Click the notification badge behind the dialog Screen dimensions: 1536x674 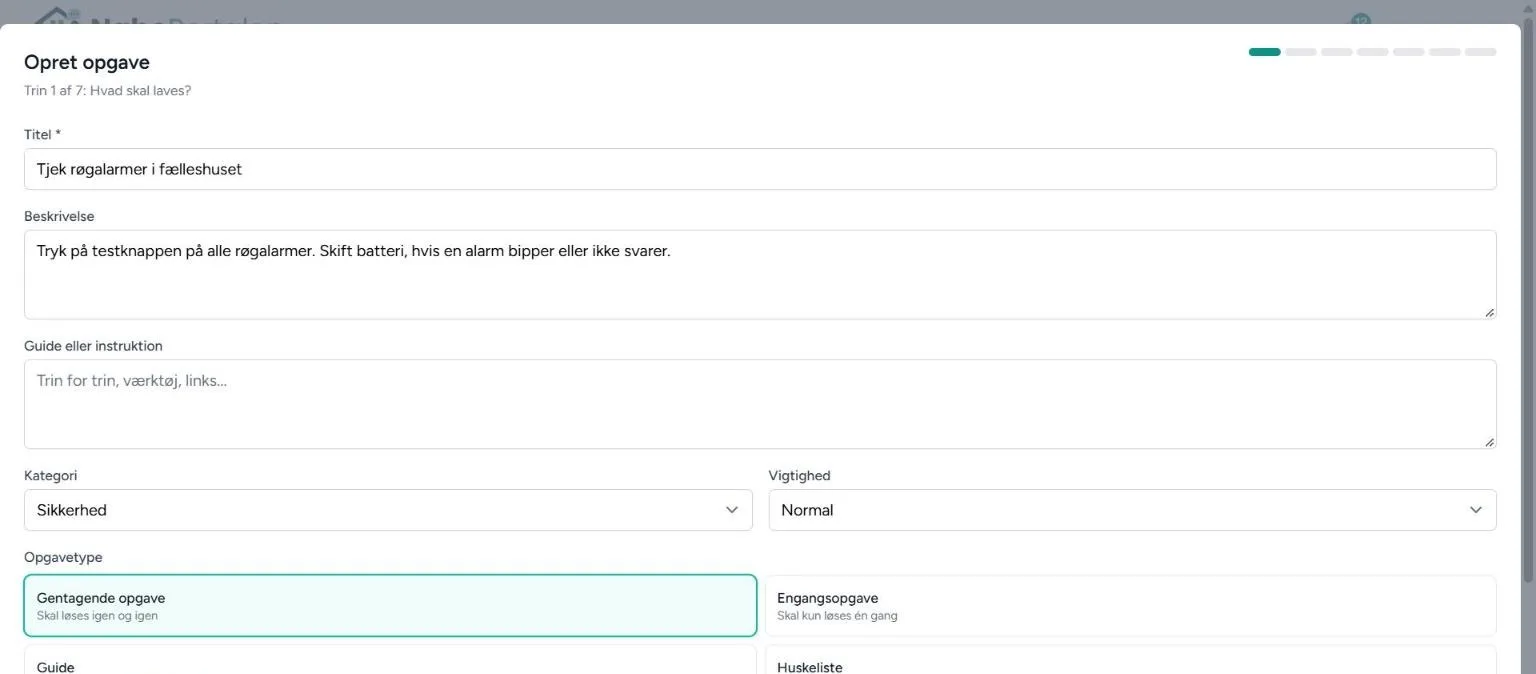point(1360,19)
